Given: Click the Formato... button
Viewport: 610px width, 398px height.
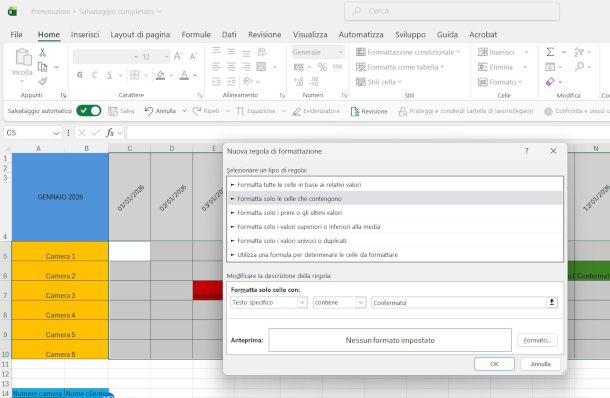Looking at the screenshot, I should 537,340.
